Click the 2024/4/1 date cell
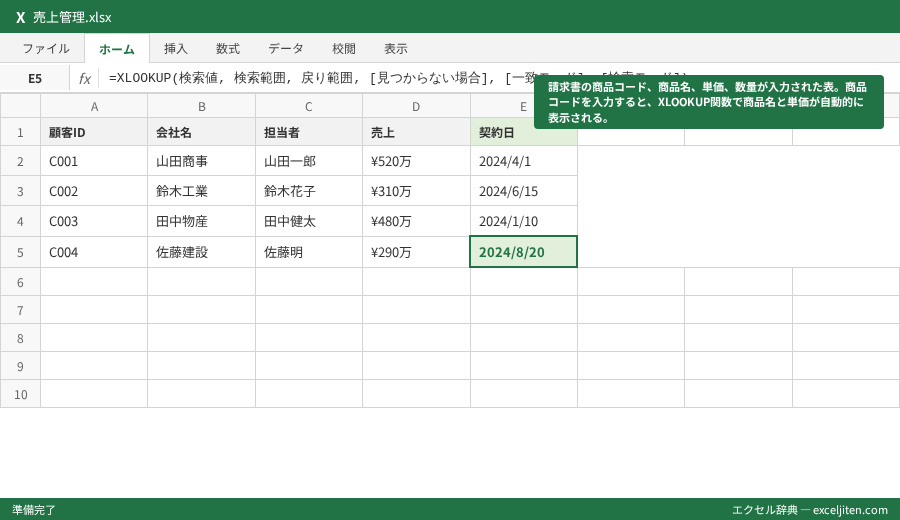The width and height of the screenshot is (900, 520). [523, 161]
